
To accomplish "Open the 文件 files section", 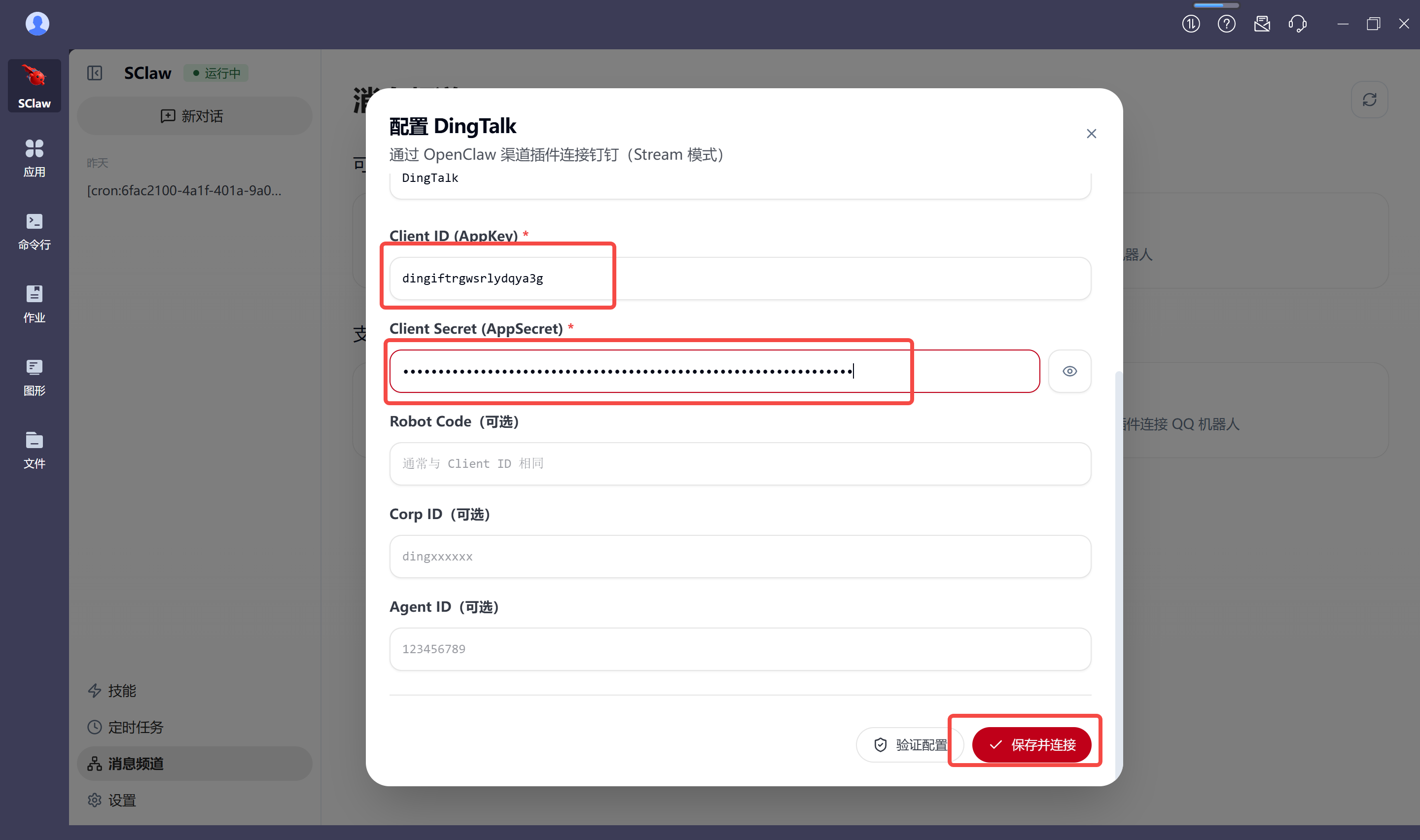I will pos(34,450).
